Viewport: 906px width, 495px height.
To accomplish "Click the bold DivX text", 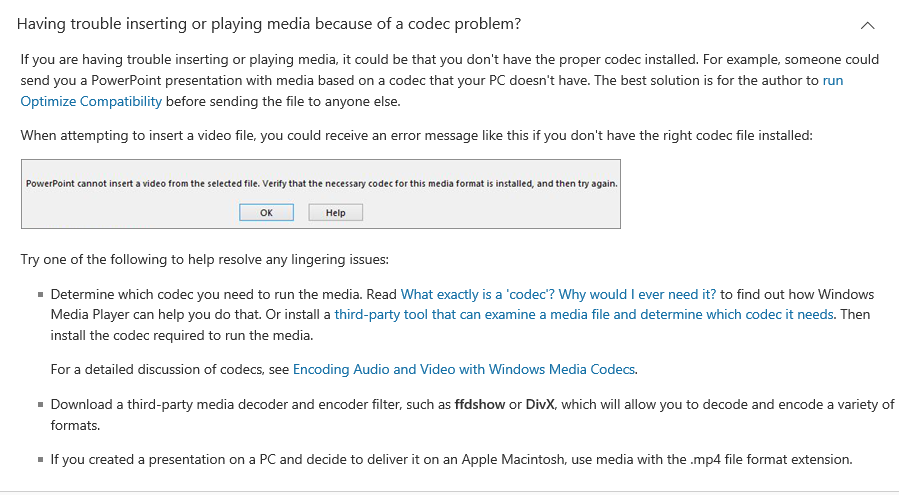I will 540,404.
